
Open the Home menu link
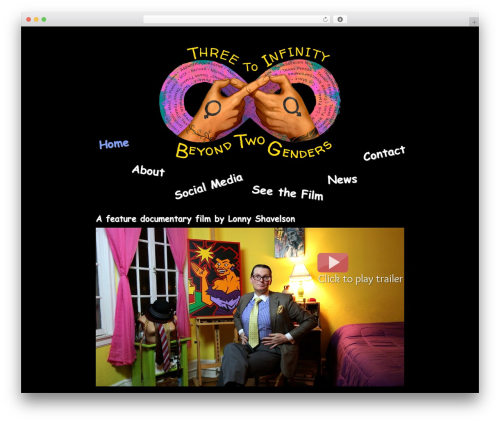(x=114, y=144)
